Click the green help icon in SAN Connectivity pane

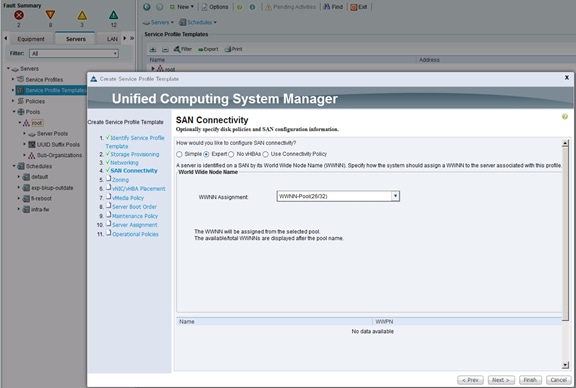pyautogui.click(x=565, y=116)
